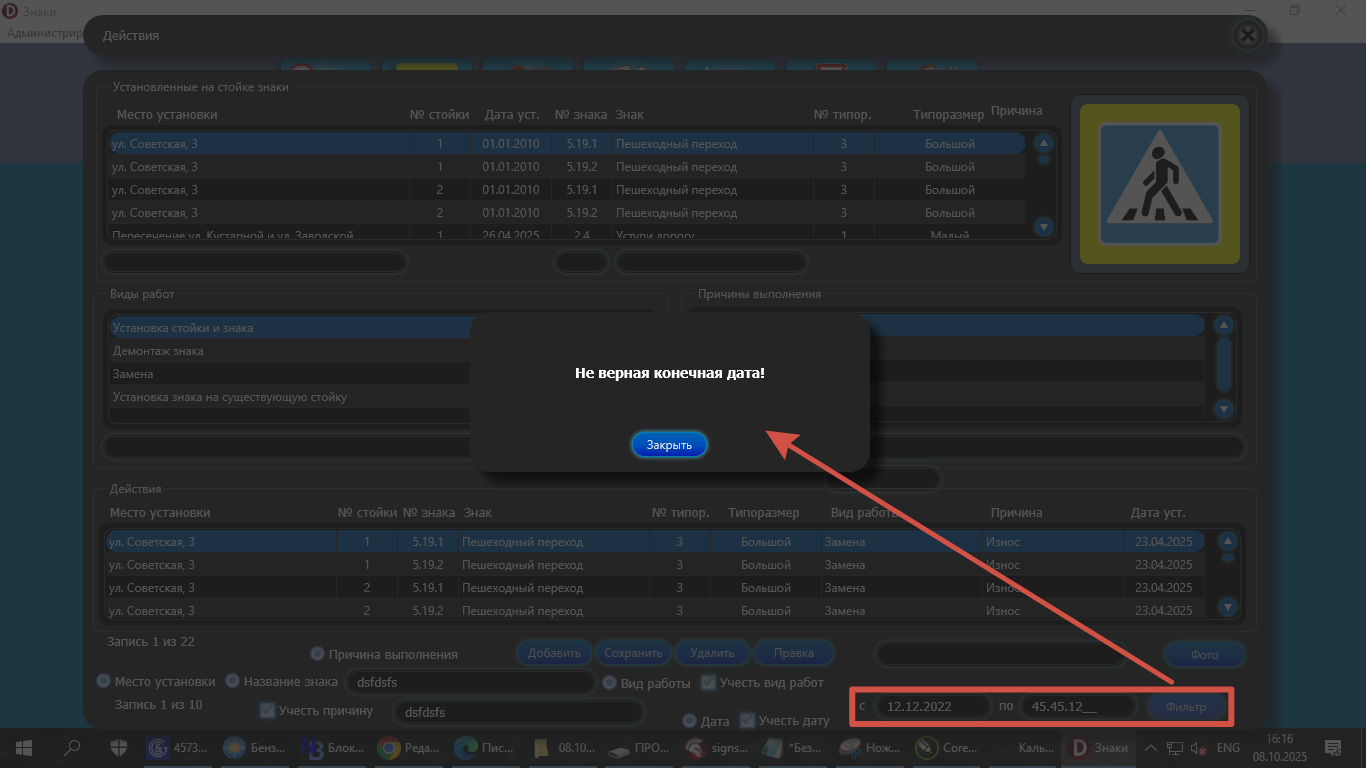Open the ENG input language switcher

[1228, 748]
